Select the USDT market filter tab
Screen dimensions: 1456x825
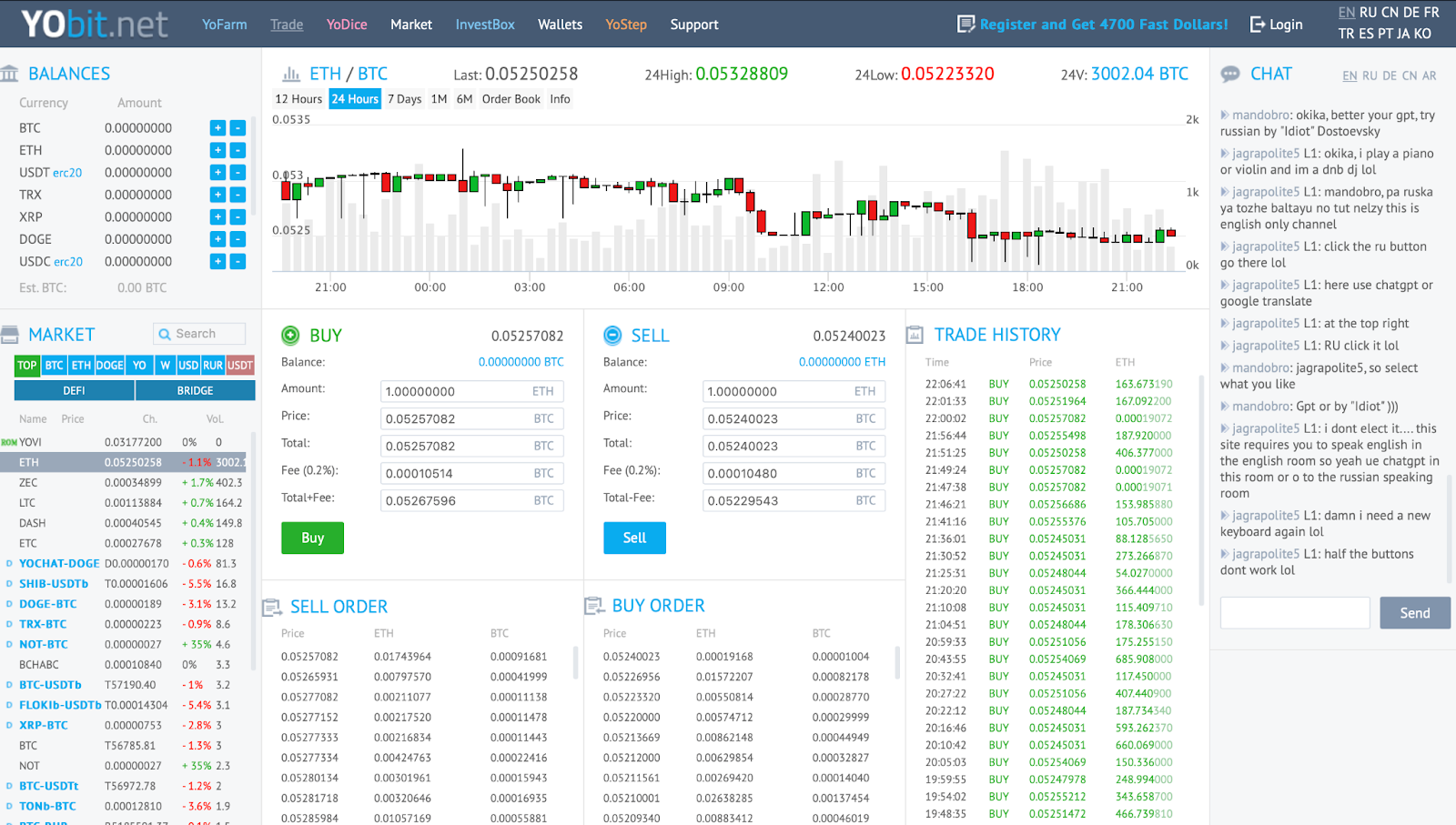coord(240,366)
